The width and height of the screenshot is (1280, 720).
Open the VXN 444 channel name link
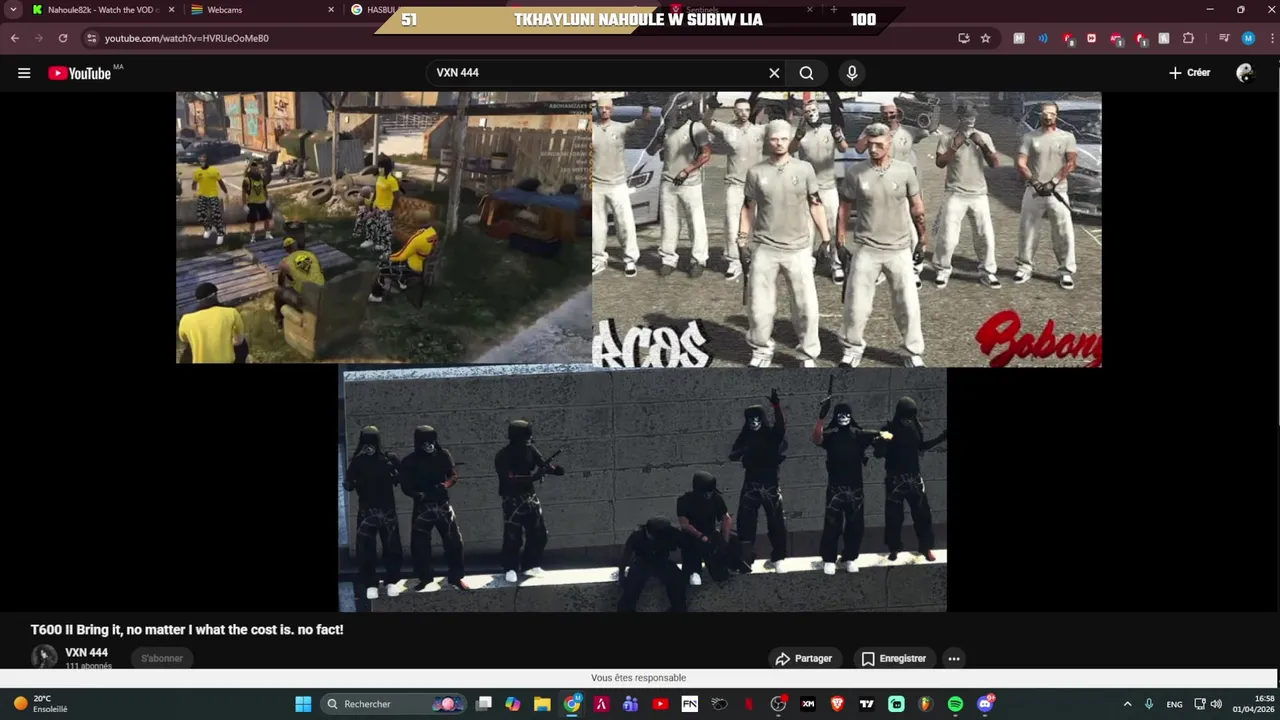pyautogui.click(x=86, y=653)
